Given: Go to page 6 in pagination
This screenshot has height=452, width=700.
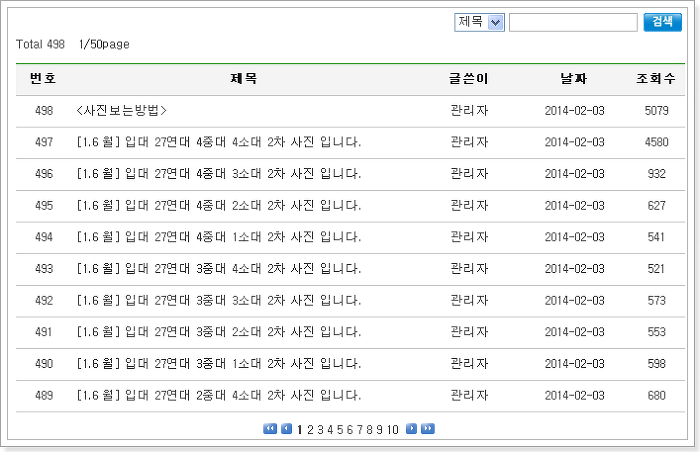Looking at the screenshot, I should (350, 430).
